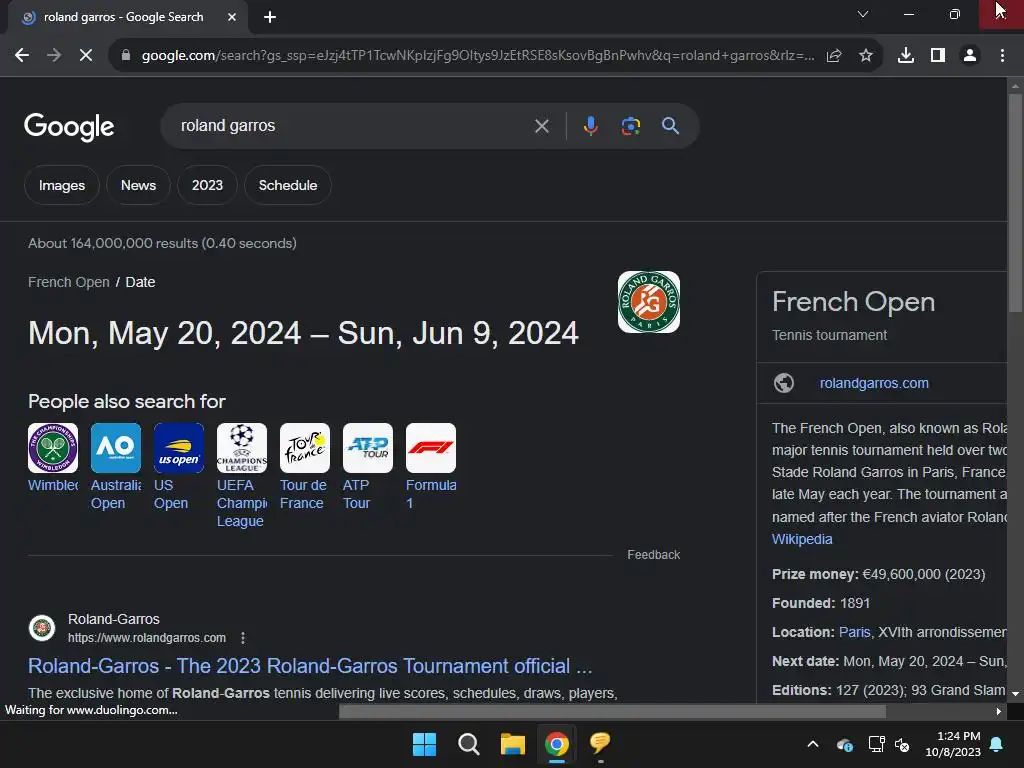The height and width of the screenshot is (768, 1024).
Task: Open the Formula 1 logo tile
Action: pos(431,448)
